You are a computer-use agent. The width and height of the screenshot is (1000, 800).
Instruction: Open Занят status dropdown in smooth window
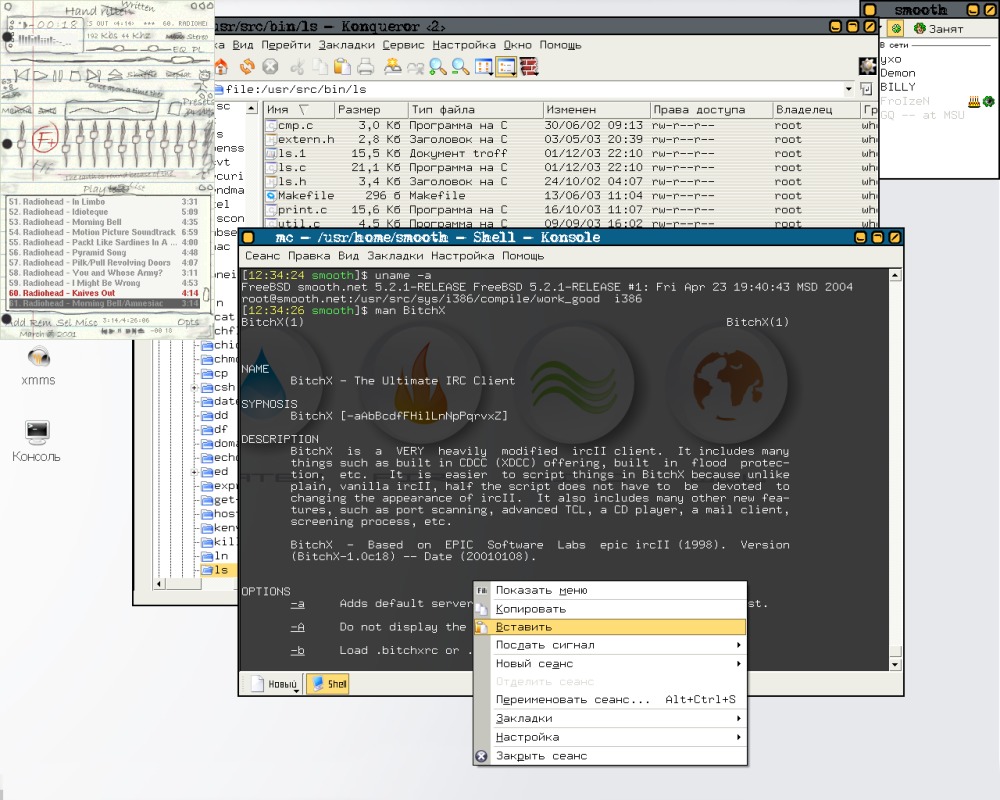(x=936, y=29)
